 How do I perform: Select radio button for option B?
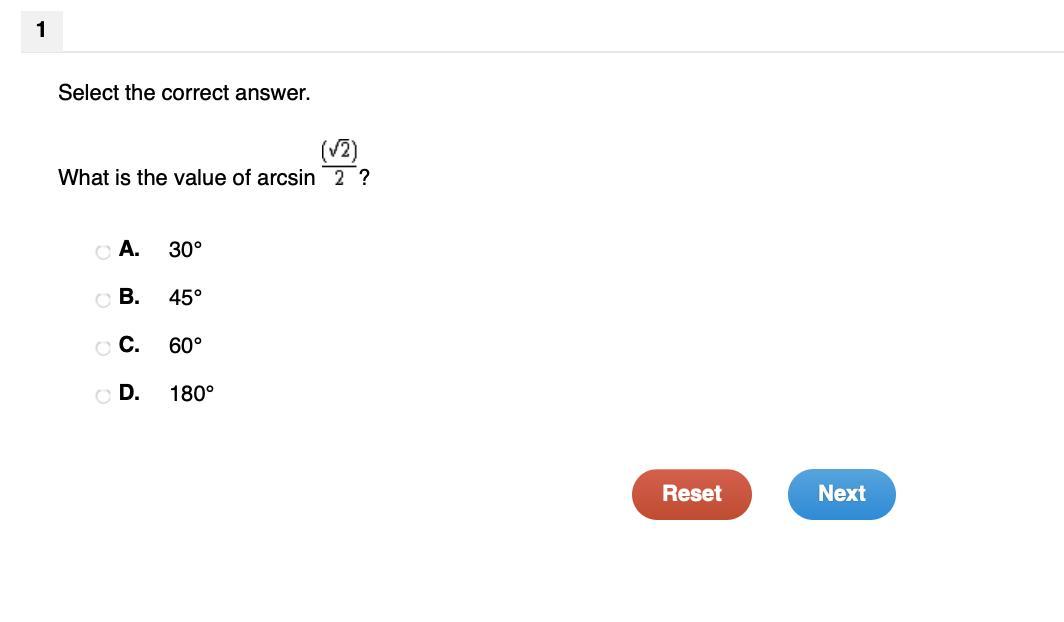pos(103,300)
